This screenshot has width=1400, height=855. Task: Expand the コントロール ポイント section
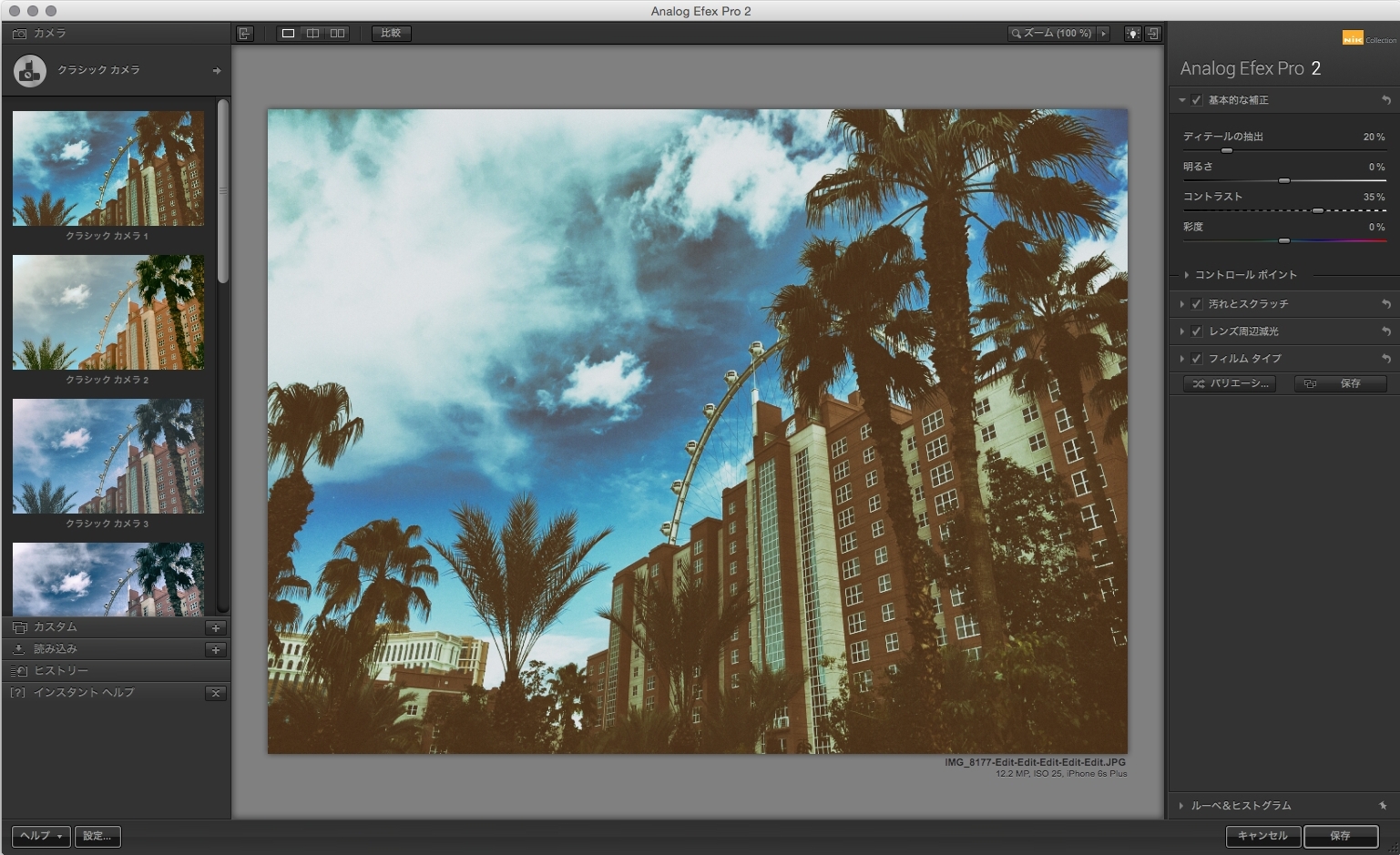point(1187,275)
